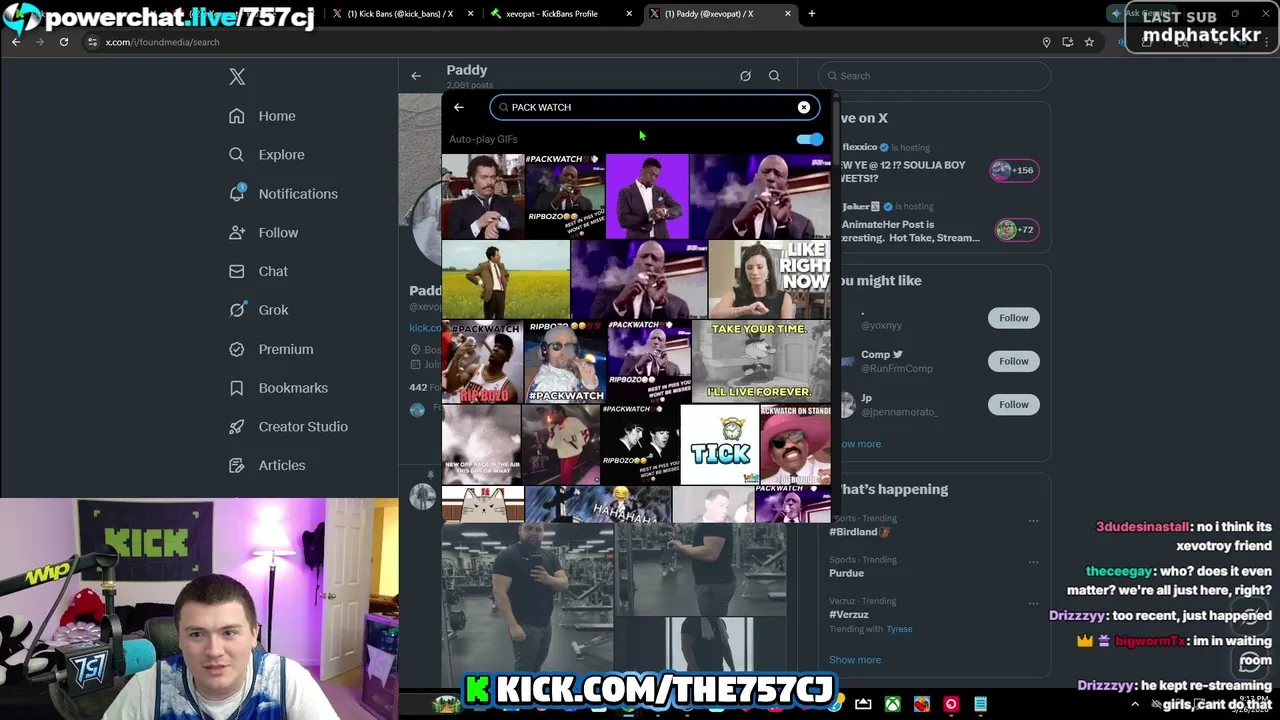Click the X right-side Search box

[x=934, y=76]
